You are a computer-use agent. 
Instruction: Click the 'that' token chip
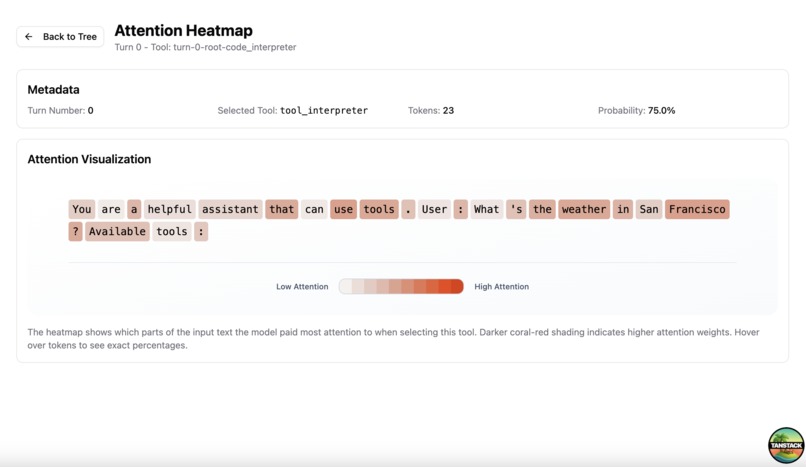click(282, 209)
